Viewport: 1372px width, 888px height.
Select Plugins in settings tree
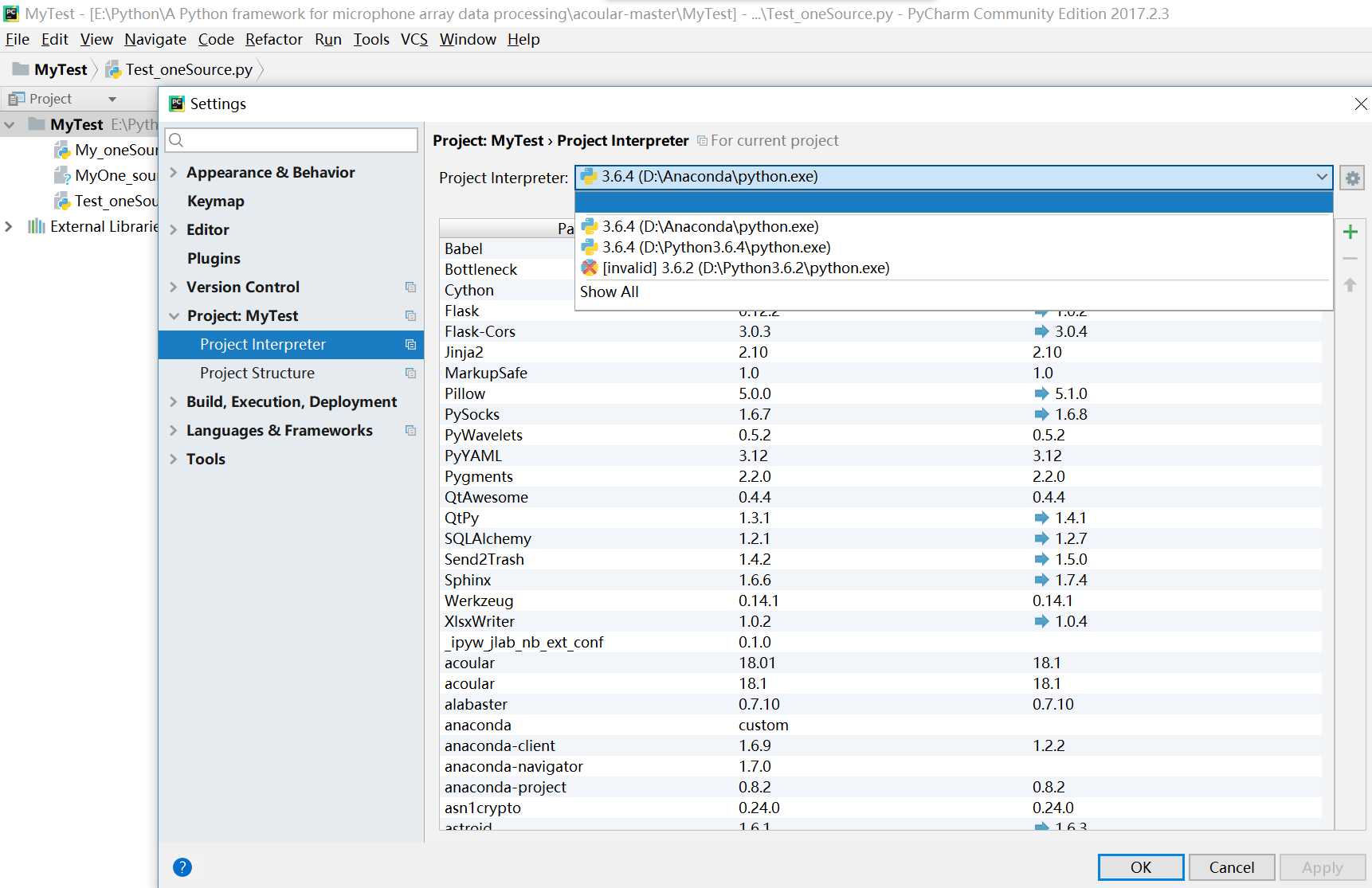click(214, 258)
